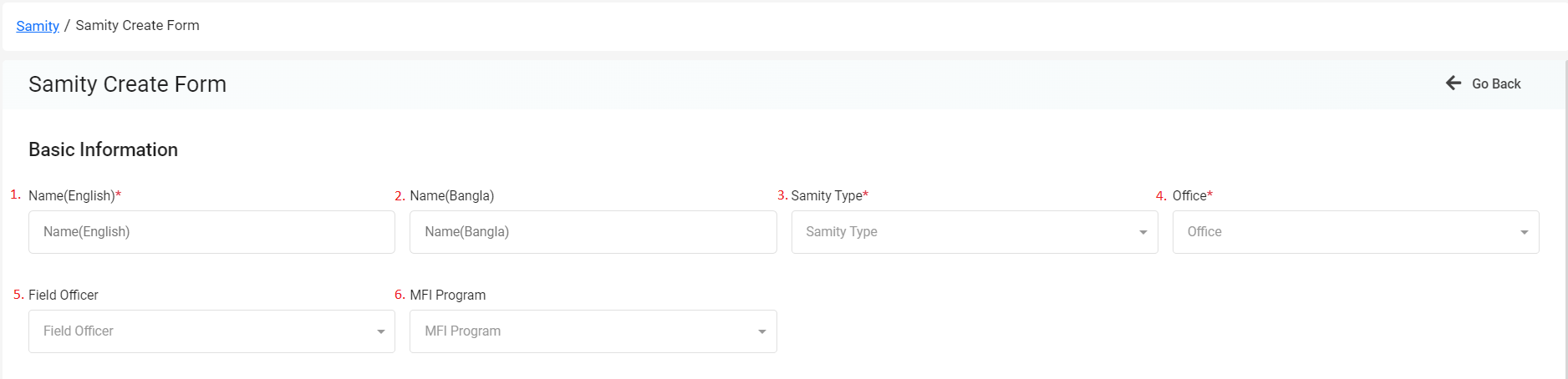The height and width of the screenshot is (379, 1568).
Task: Click the Name(Bangla) field label
Action: 451,195
